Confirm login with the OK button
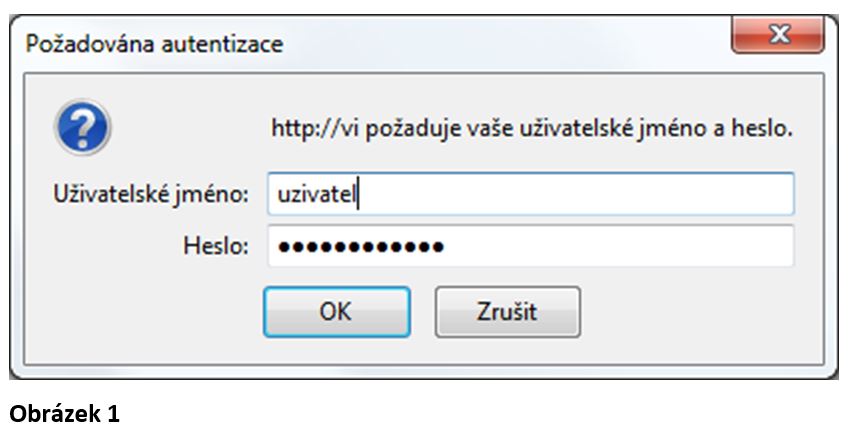The image size is (854, 437). click(x=337, y=312)
